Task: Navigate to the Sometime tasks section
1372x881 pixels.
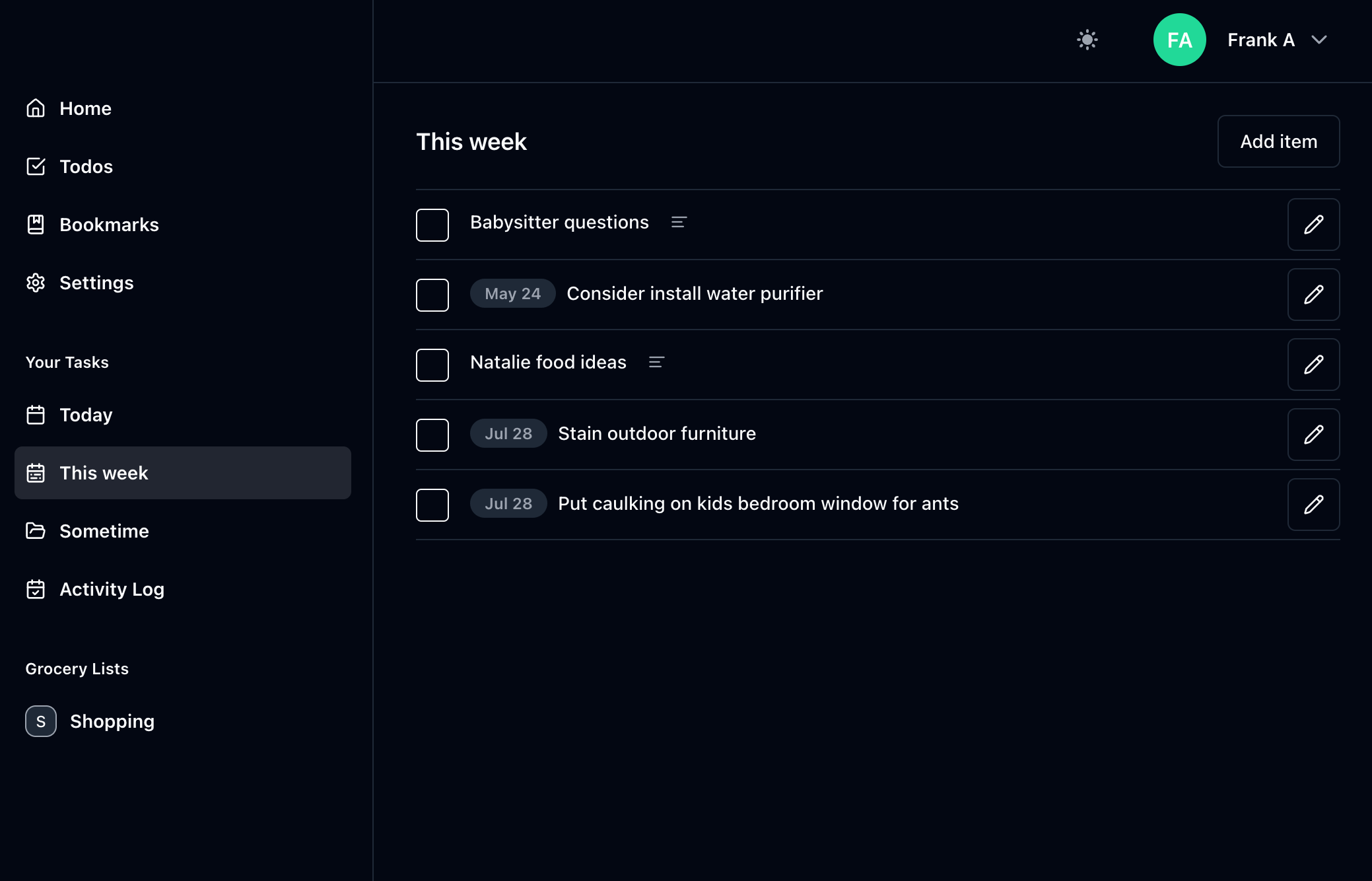Action: [x=104, y=531]
